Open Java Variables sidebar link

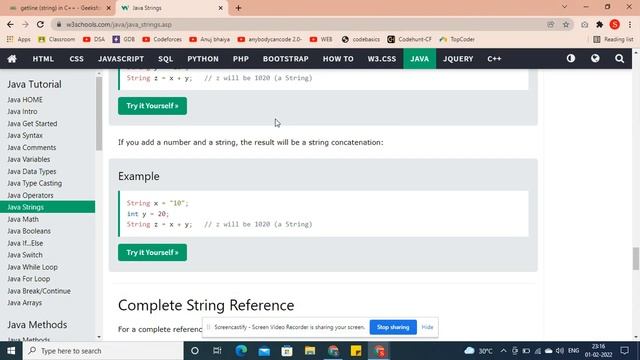(29, 159)
